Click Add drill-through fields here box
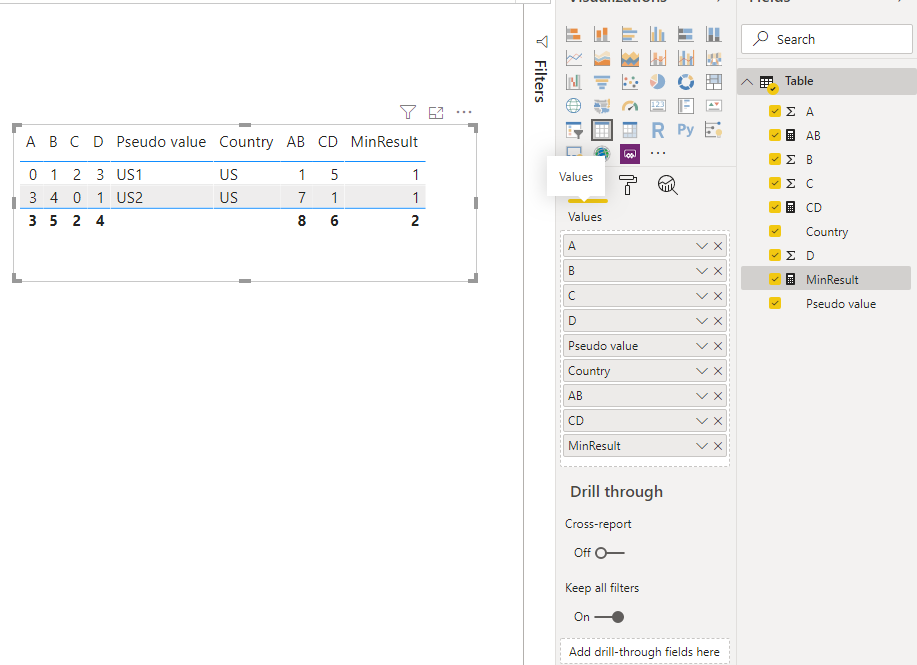917x665 pixels. 644,652
